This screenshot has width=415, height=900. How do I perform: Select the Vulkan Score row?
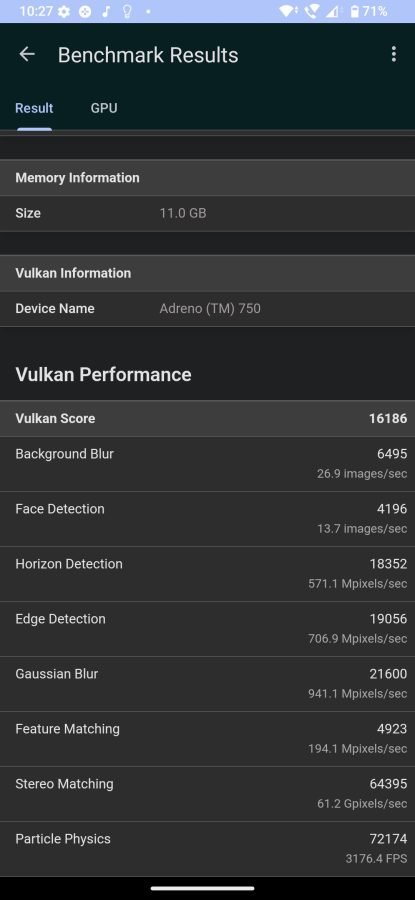coord(207,418)
